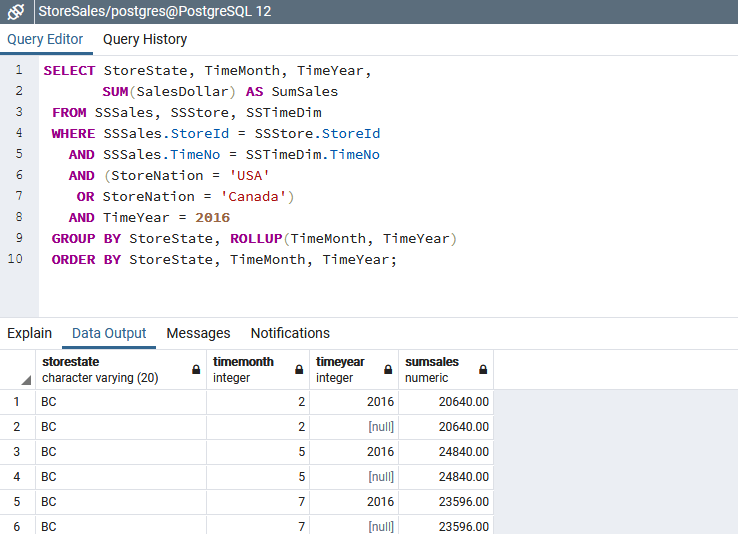
Task: Select row 4 by its row number
Action: click(17, 477)
